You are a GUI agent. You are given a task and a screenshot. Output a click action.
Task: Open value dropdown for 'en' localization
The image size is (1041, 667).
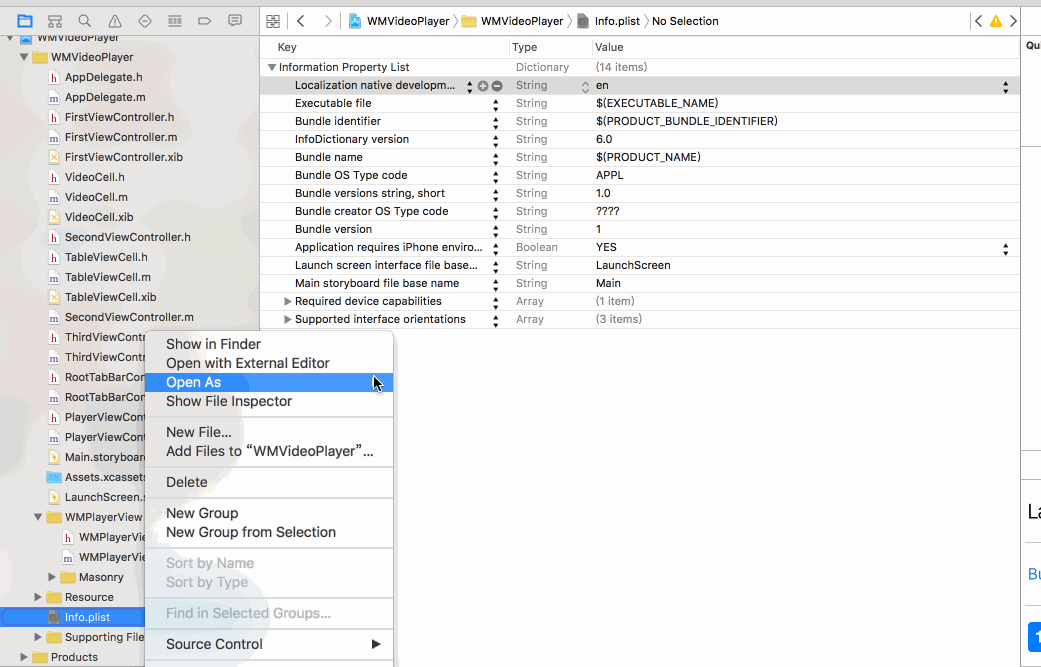pos(1005,87)
